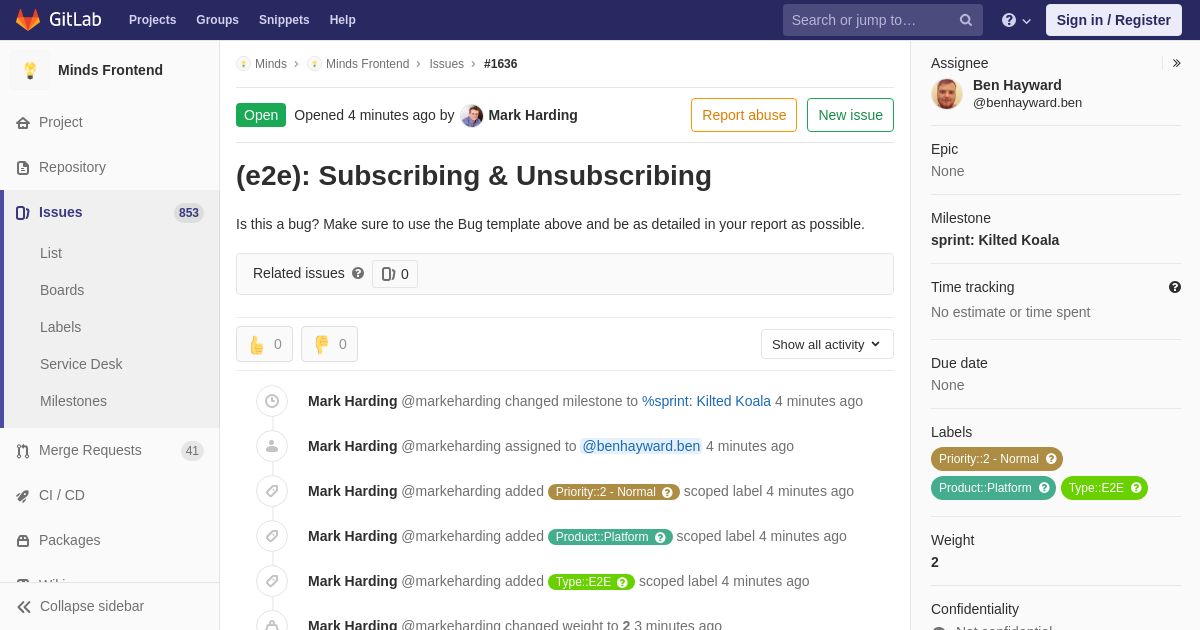This screenshot has height=630, width=1200.
Task: Collapse the right sidebar with double chevron
Action: coord(1176,63)
